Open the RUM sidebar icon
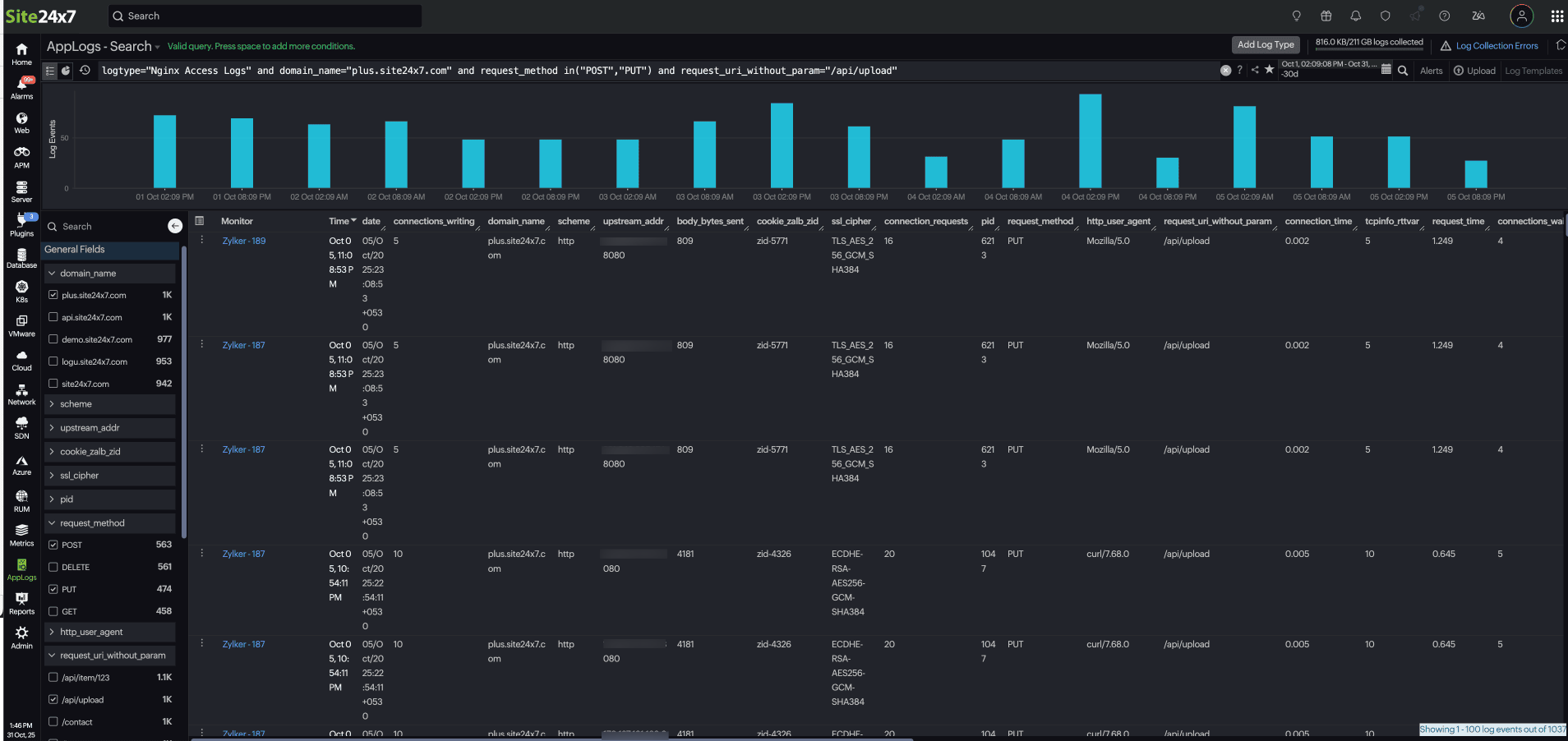Screen dimensions: 1568x741 coord(21,500)
